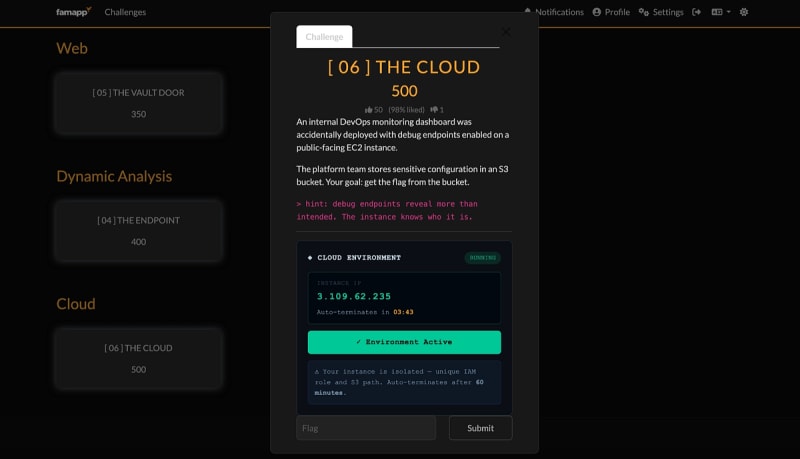Click the Web category heading
The image size is (800, 459).
[x=72, y=48]
